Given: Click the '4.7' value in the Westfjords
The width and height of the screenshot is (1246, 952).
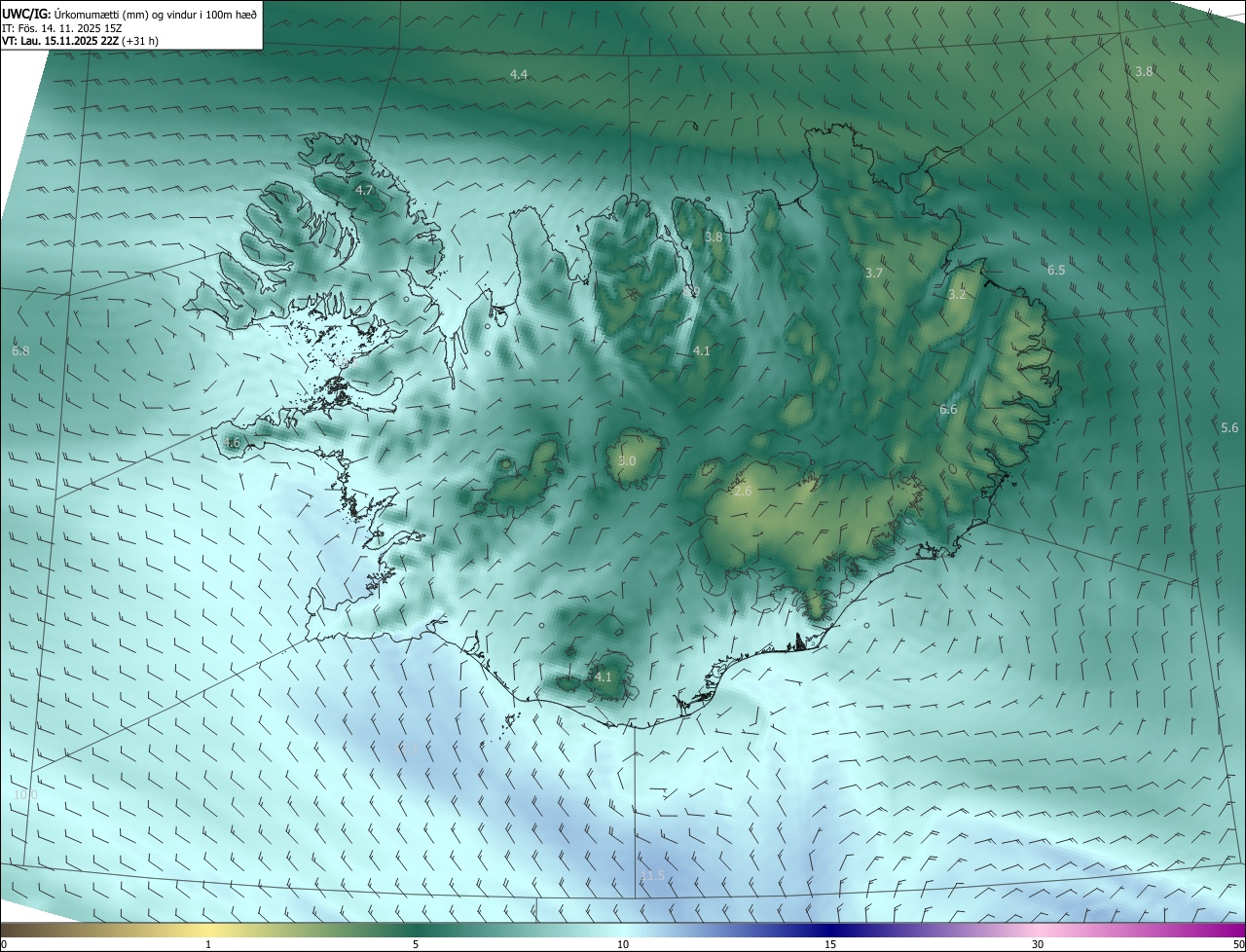Looking at the screenshot, I should coord(364,191).
